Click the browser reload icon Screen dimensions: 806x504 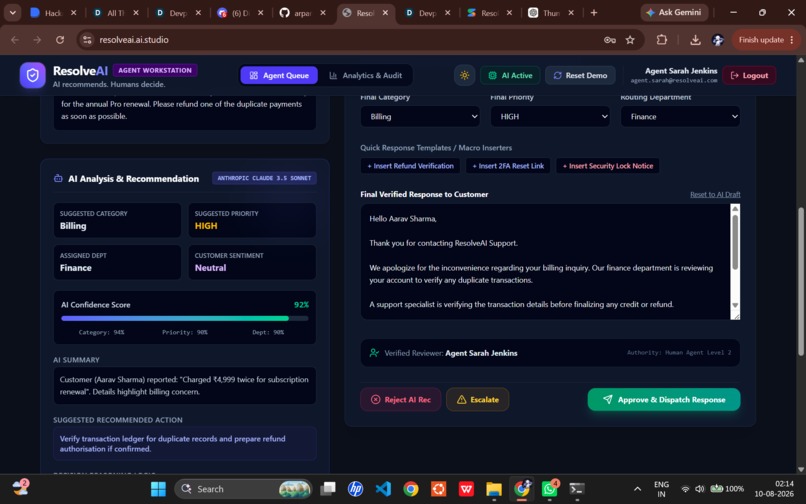[60, 40]
